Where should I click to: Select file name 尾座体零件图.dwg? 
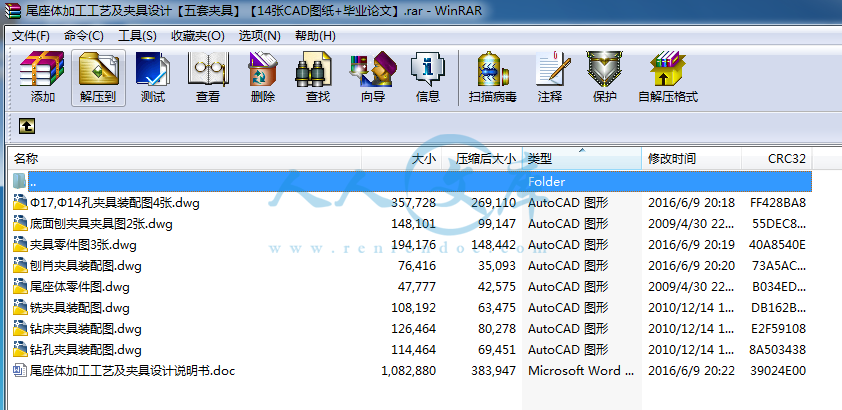[x=79, y=287]
